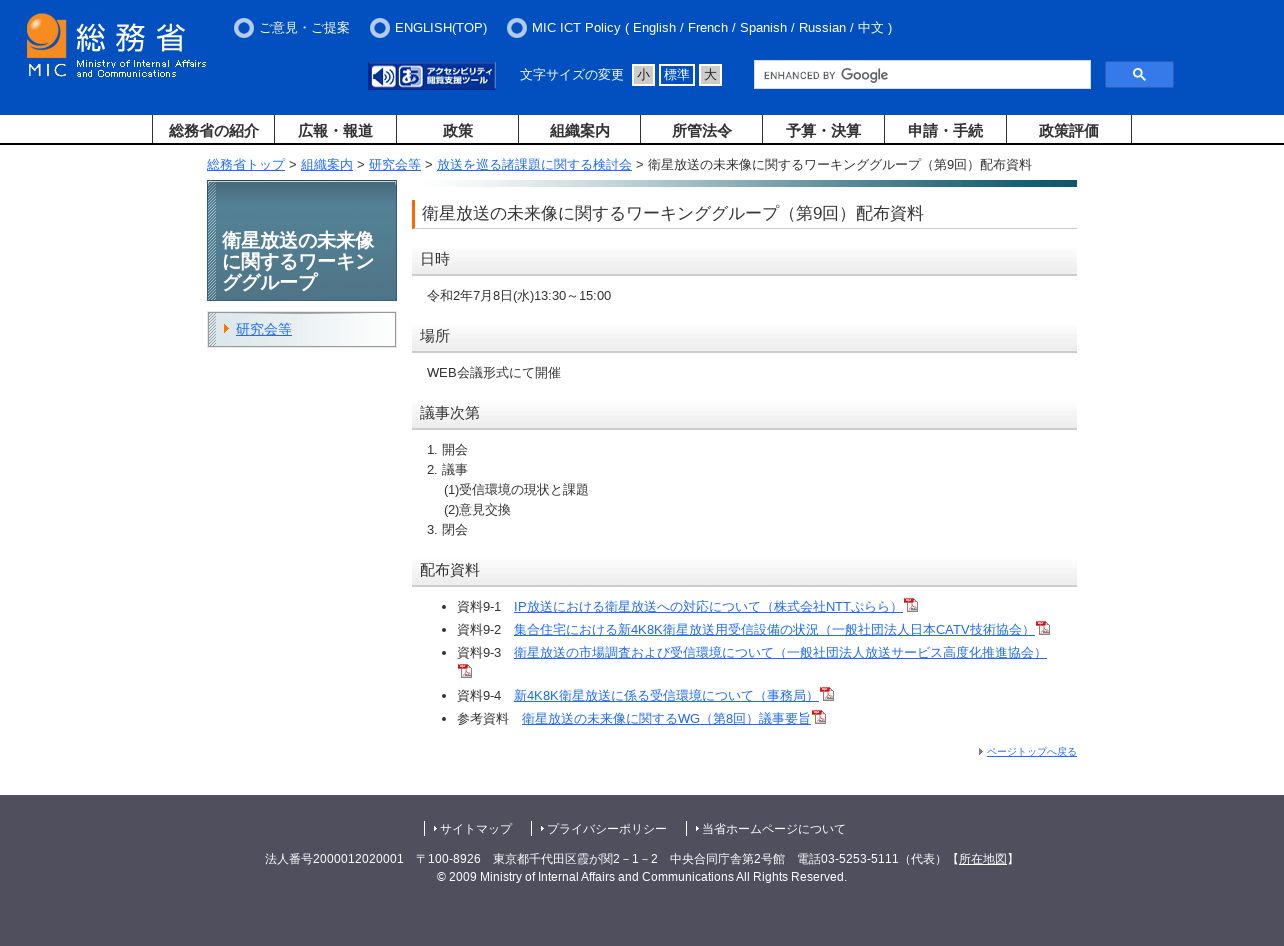Follow 研究会等 breadcrumb link
This screenshot has width=1284, height=946.
(395, 165)
